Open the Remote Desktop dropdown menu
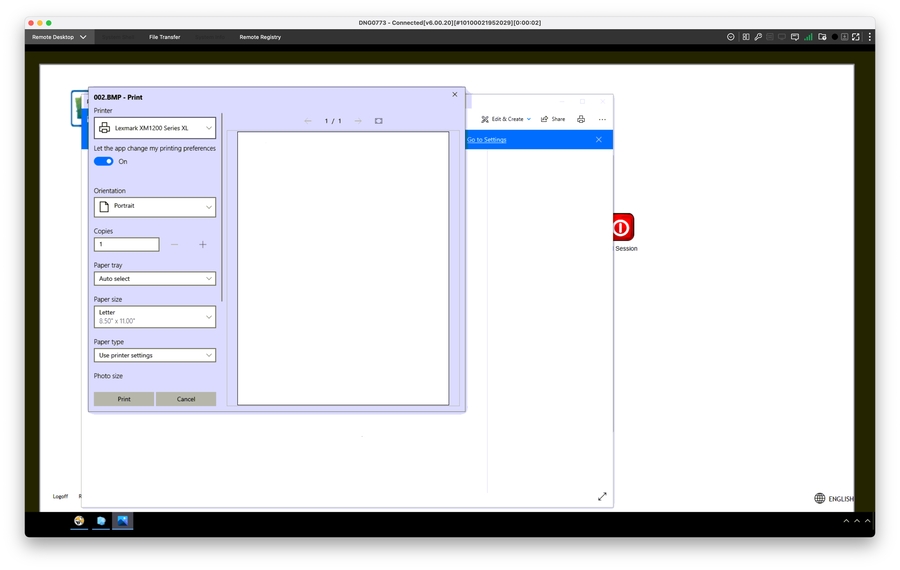This screenshot has width=900, height=570. [x=59, y=37]
